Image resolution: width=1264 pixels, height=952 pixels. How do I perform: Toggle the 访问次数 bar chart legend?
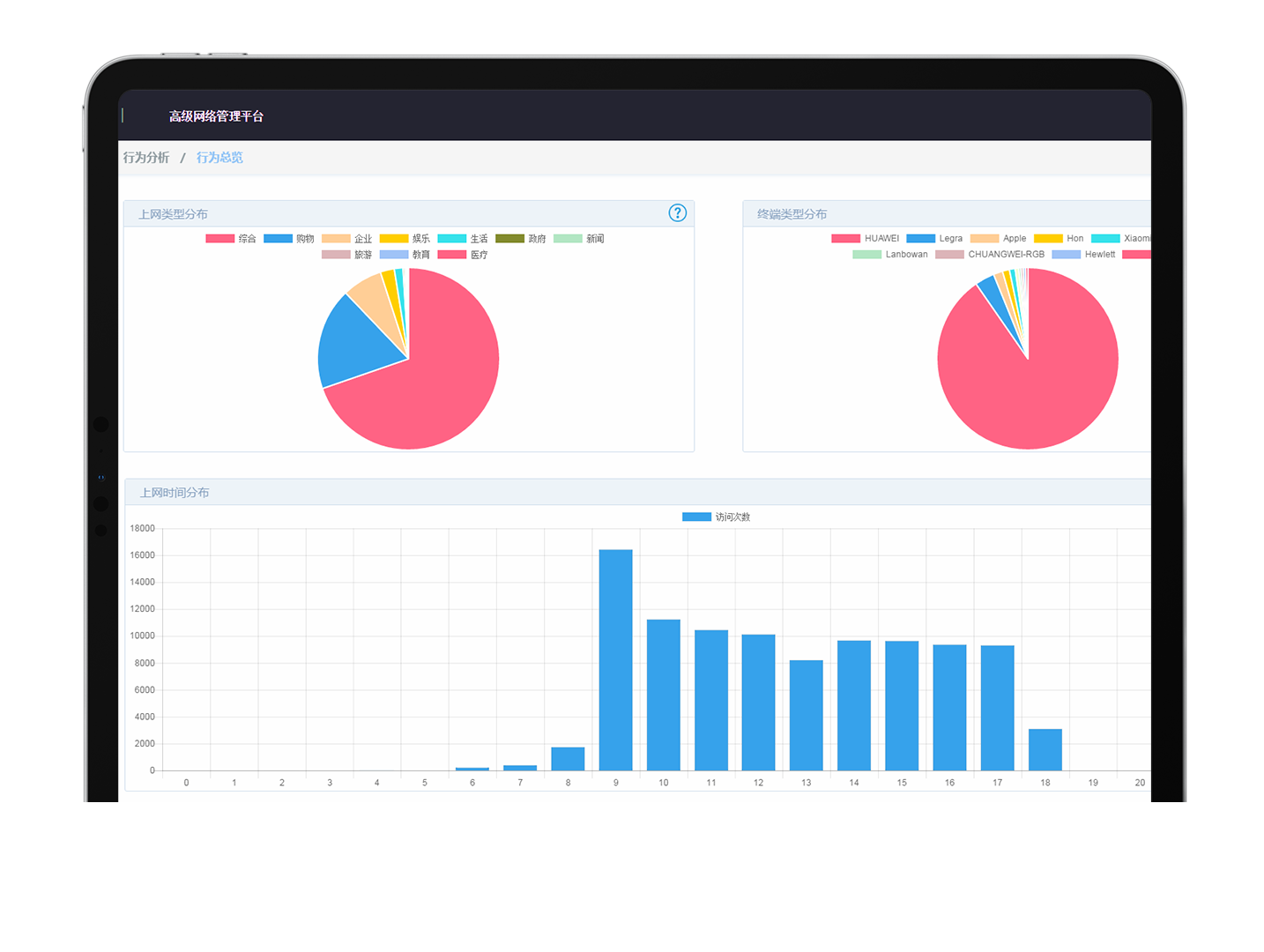(716, 517)
